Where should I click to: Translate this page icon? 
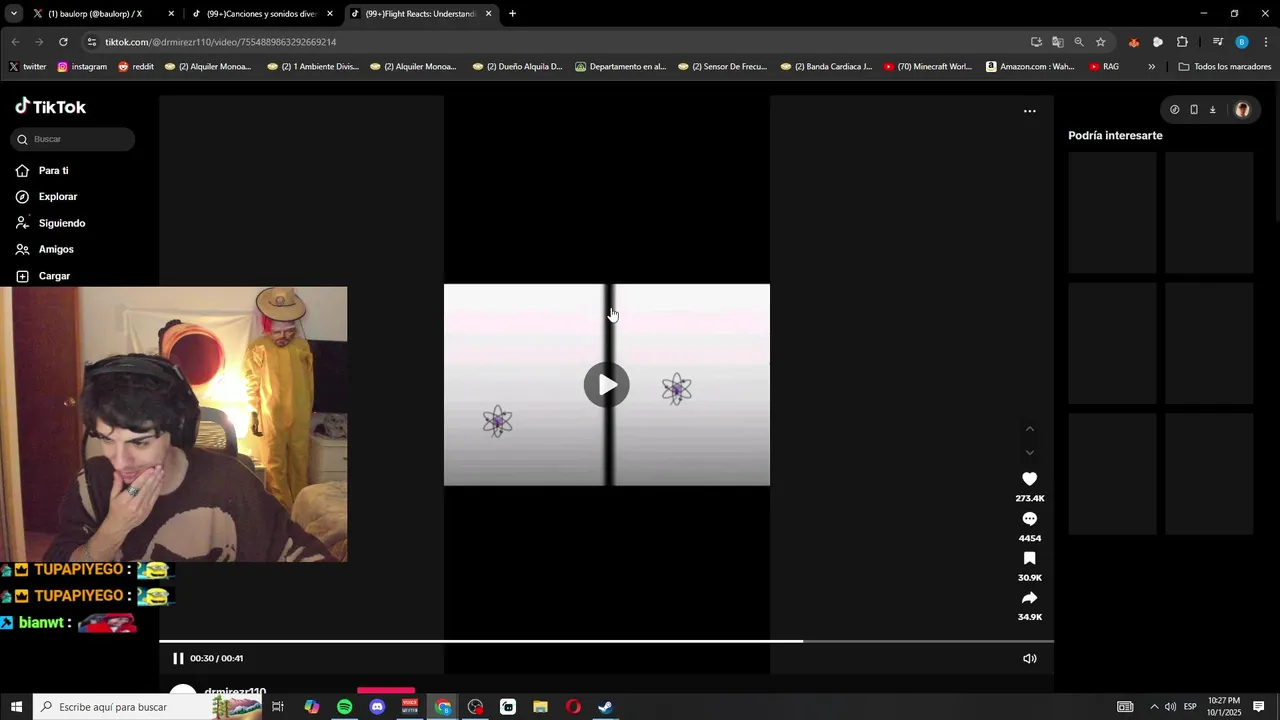1057,42
